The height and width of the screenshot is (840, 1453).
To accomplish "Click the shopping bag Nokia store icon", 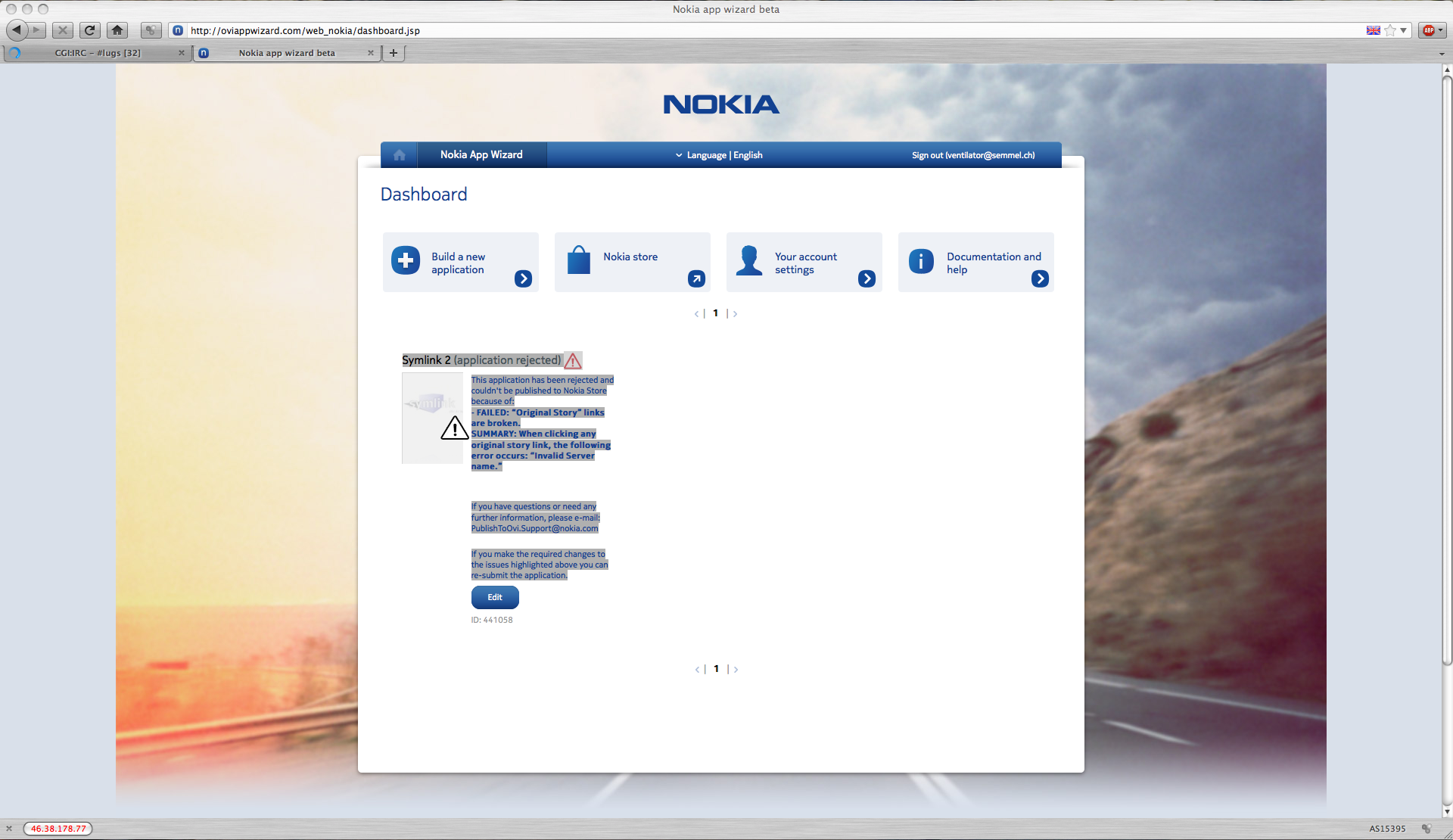I will [x=579, y=260].
